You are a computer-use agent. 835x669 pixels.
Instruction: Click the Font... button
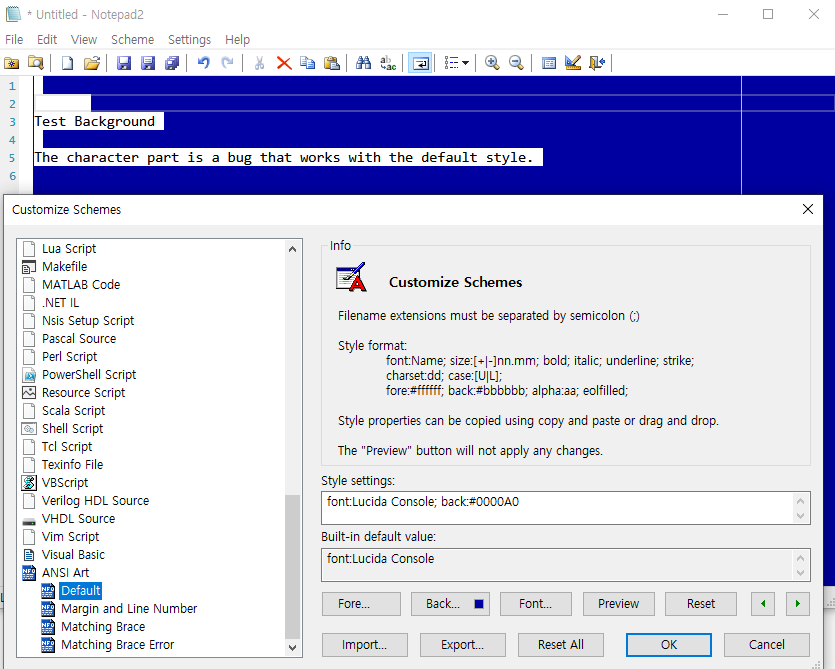click(536, 604)
